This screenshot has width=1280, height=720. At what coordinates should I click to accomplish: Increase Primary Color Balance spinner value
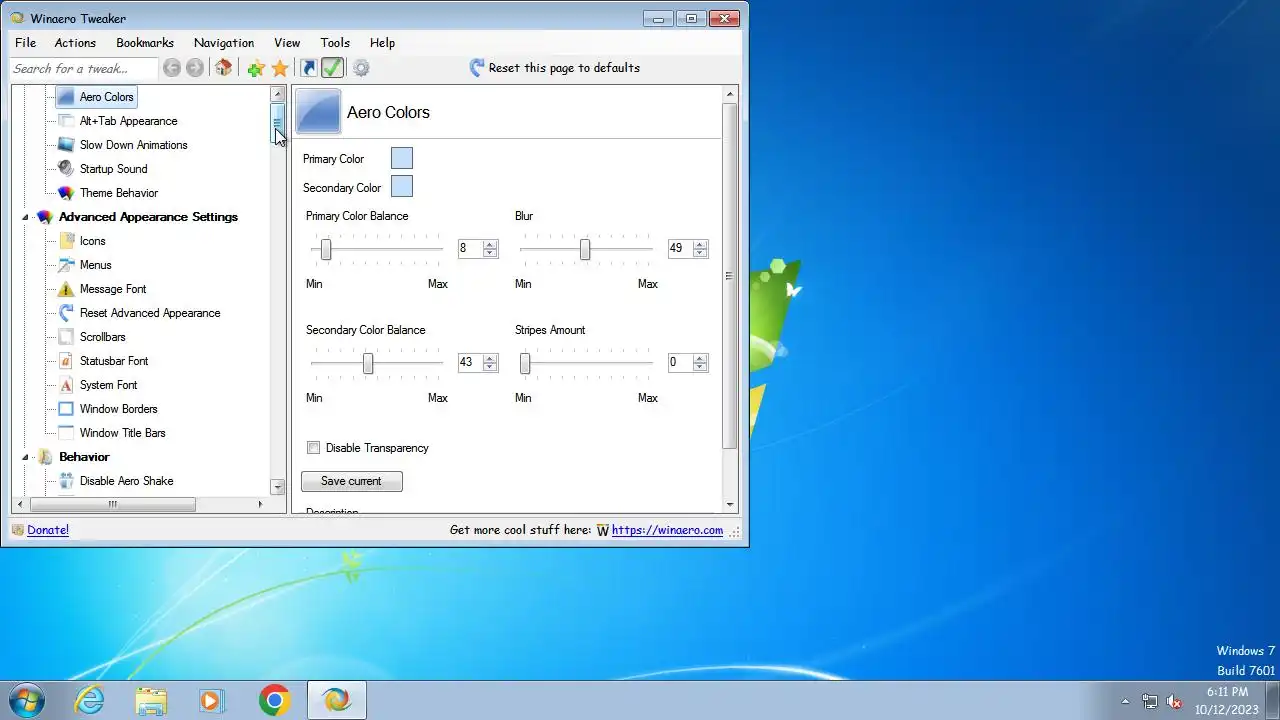490,244
